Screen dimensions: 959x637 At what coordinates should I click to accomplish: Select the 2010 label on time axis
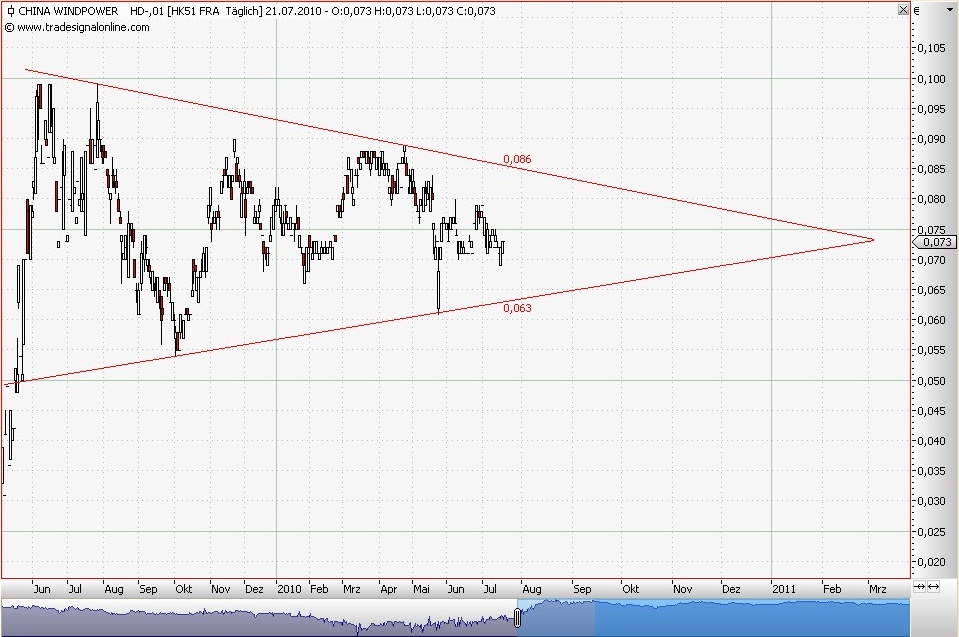(x=290, y=590)
